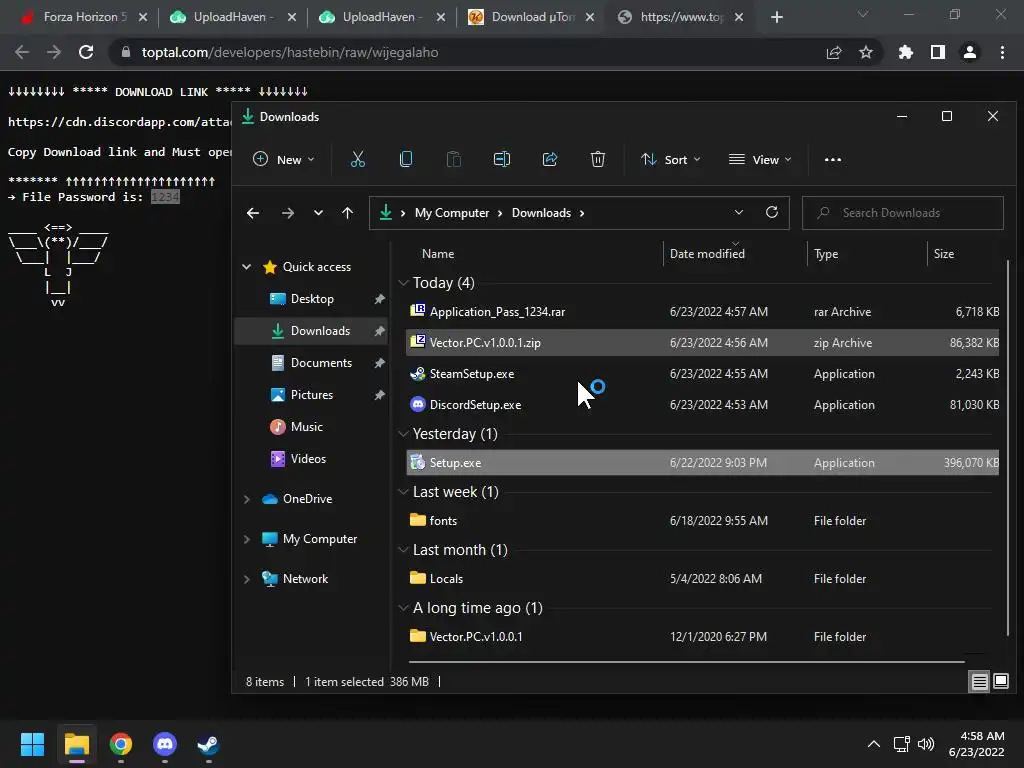Select Application_Pass_1234.rar file
This screenshot has width=1024, height=768.
702,312
